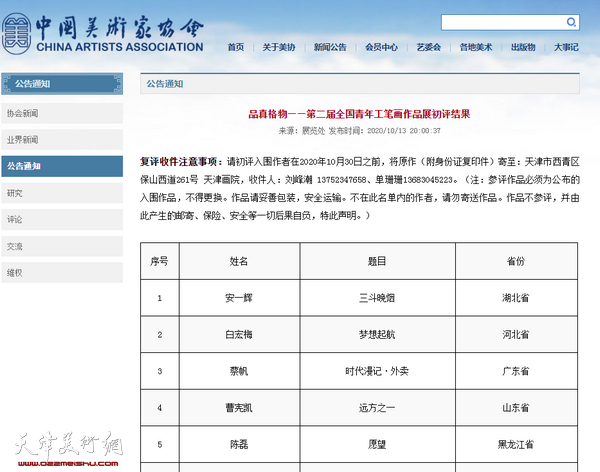Open the 各地美术 nav item
600x472 pixels.
[476, 47]
